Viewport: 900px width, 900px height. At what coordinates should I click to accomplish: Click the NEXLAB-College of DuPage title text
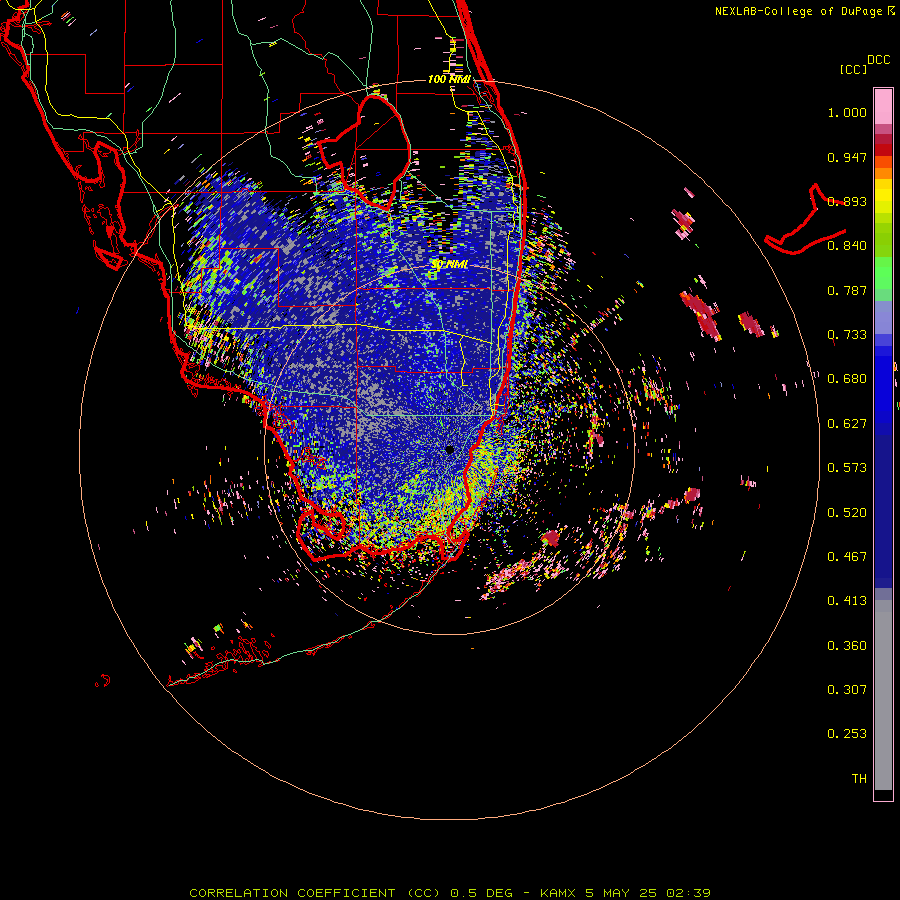798,11
